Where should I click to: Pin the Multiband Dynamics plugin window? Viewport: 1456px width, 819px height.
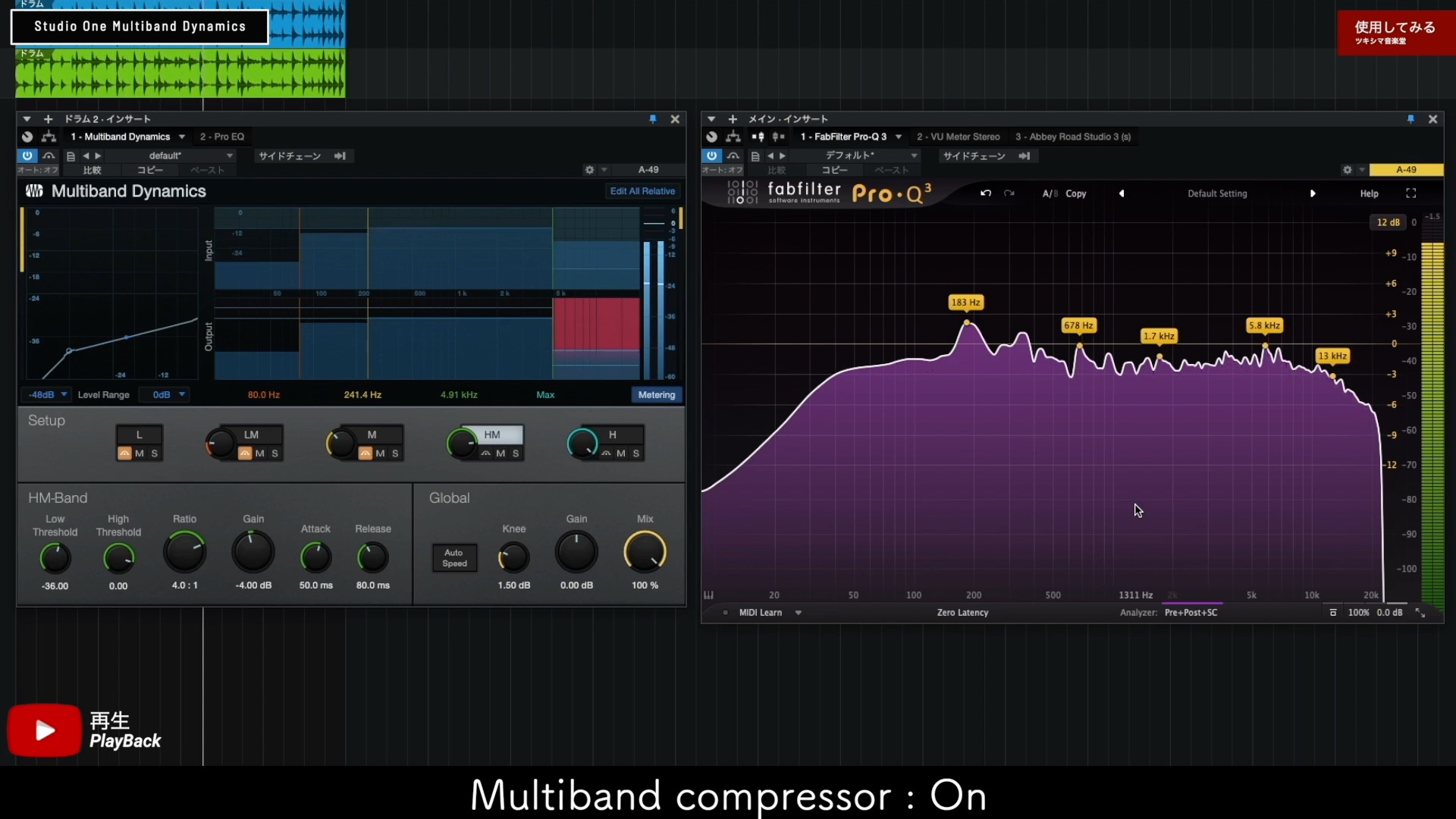[652, 119]
